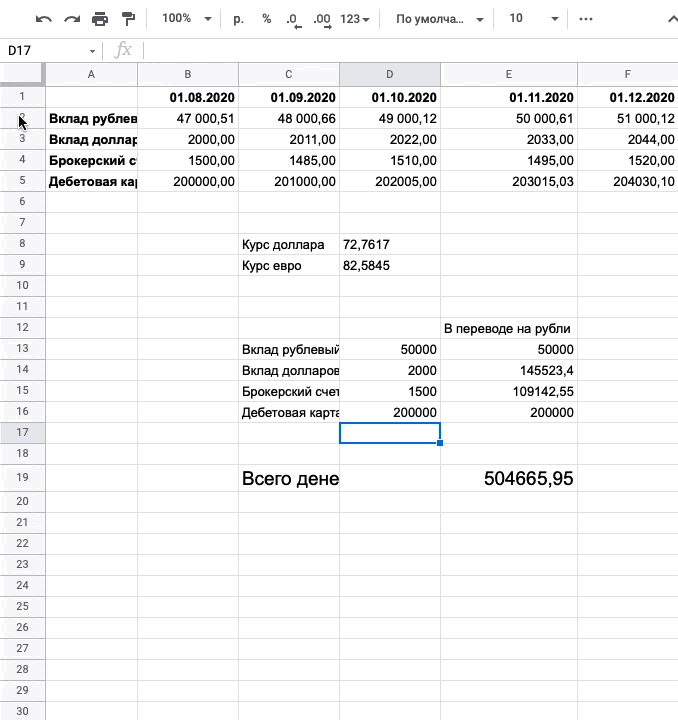Open the 123 number formats dropdown
This screenshot has width=678, height=720.
(355, 19)
